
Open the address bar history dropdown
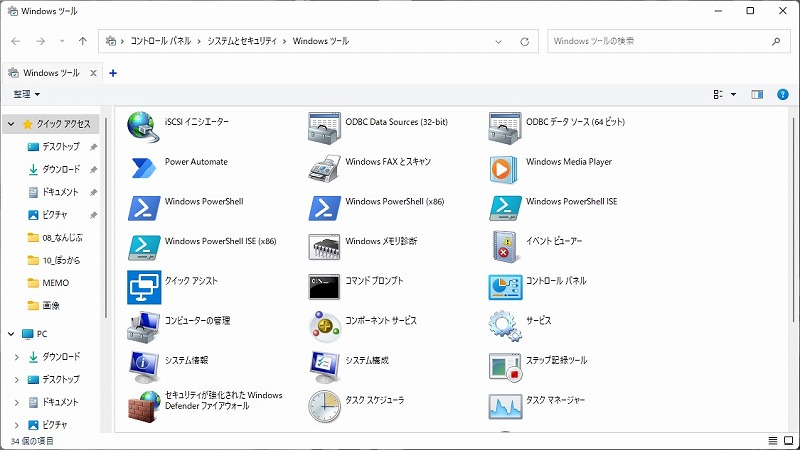click(x=498, y=42)
